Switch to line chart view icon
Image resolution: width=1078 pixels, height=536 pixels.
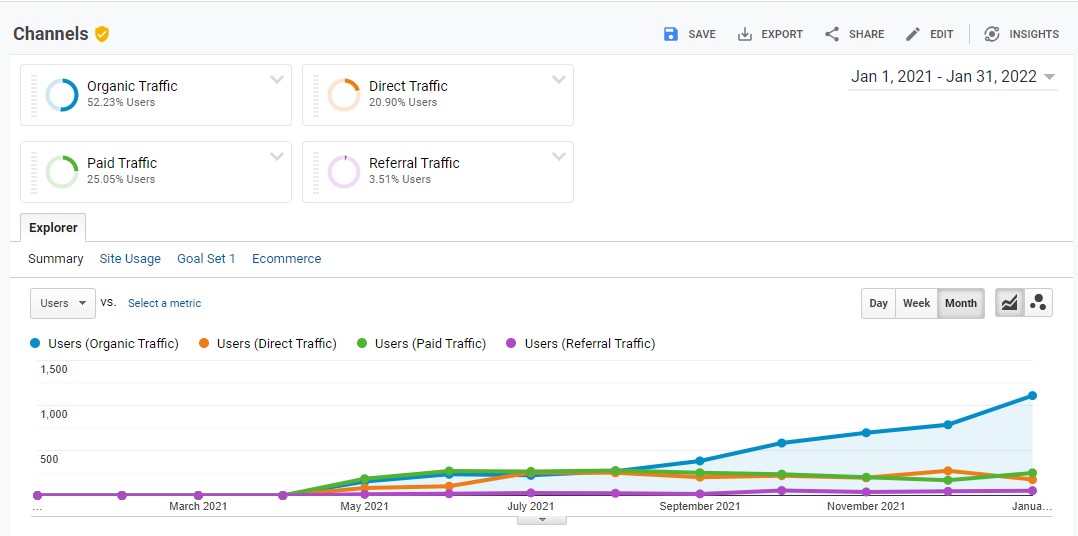(1009, 303)
